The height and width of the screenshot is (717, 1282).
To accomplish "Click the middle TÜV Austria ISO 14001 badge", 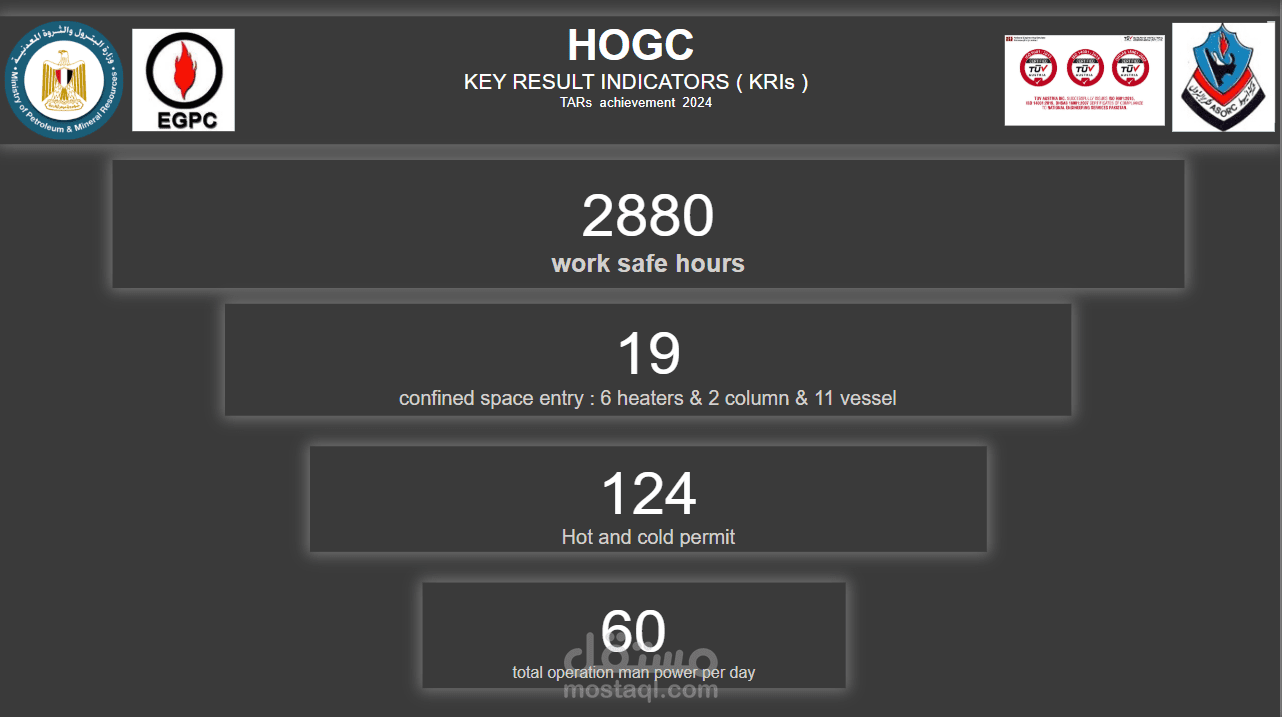I will (1085, 69).
